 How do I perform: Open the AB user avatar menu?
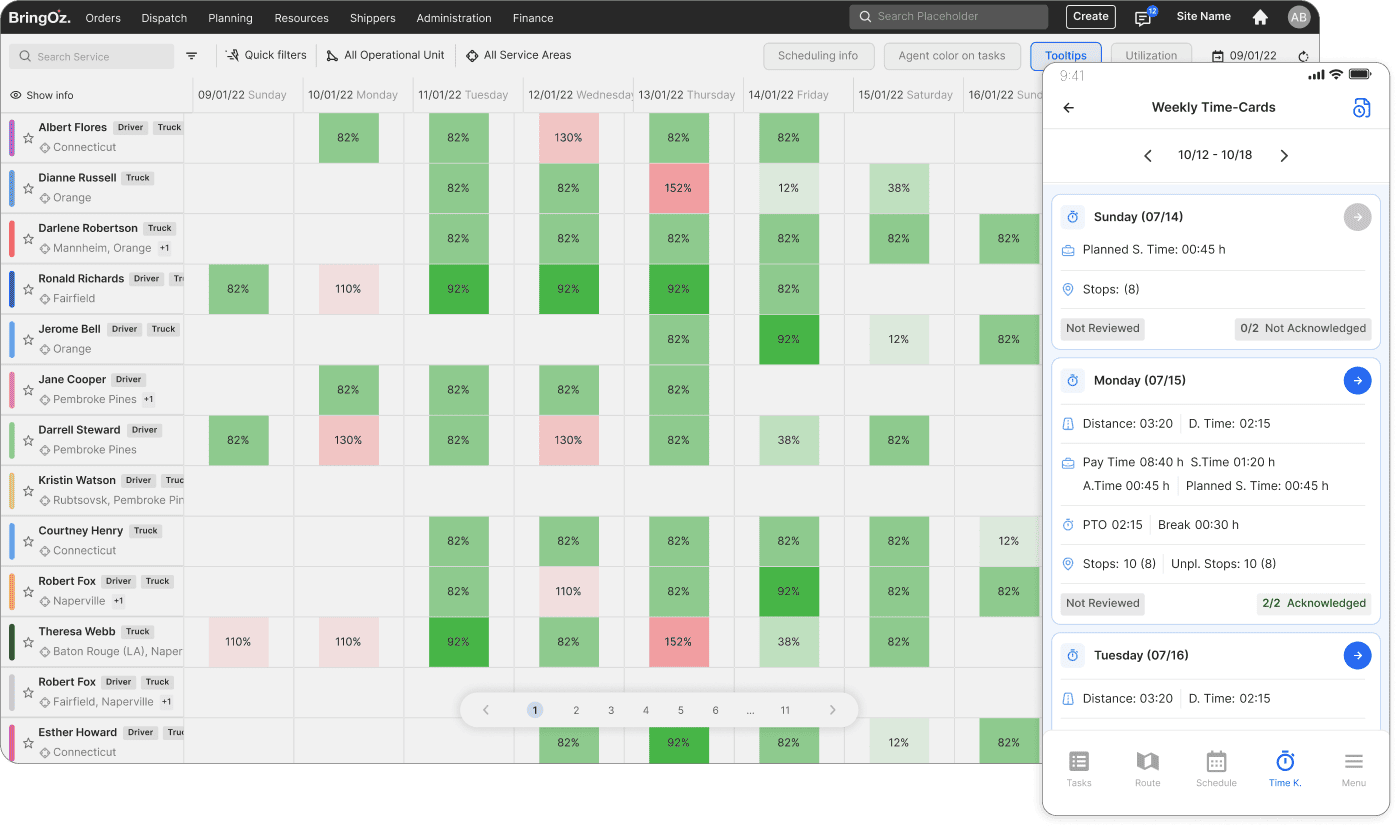pos(1298,17)
